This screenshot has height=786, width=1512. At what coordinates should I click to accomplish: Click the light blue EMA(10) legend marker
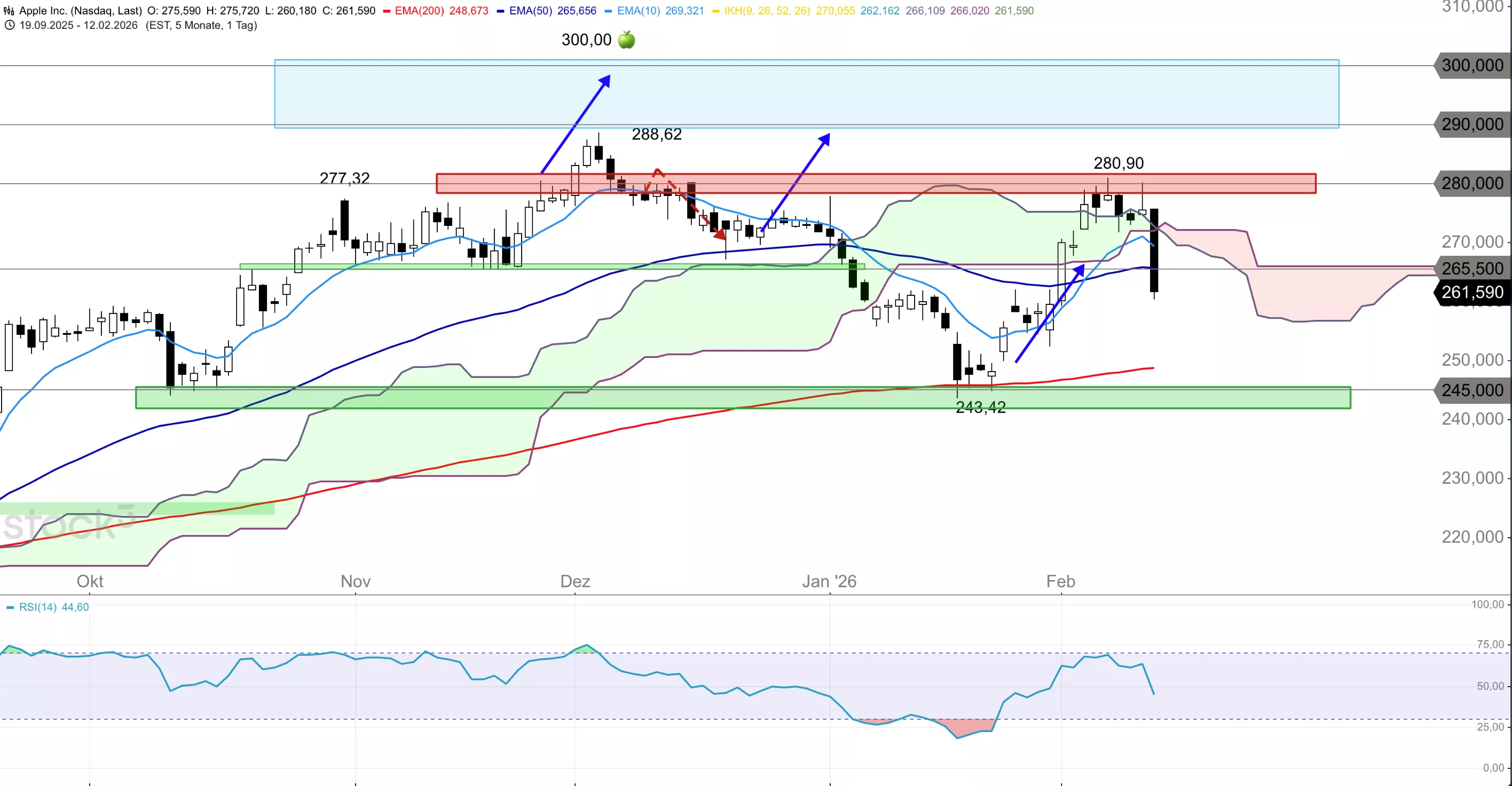[608, 11]
